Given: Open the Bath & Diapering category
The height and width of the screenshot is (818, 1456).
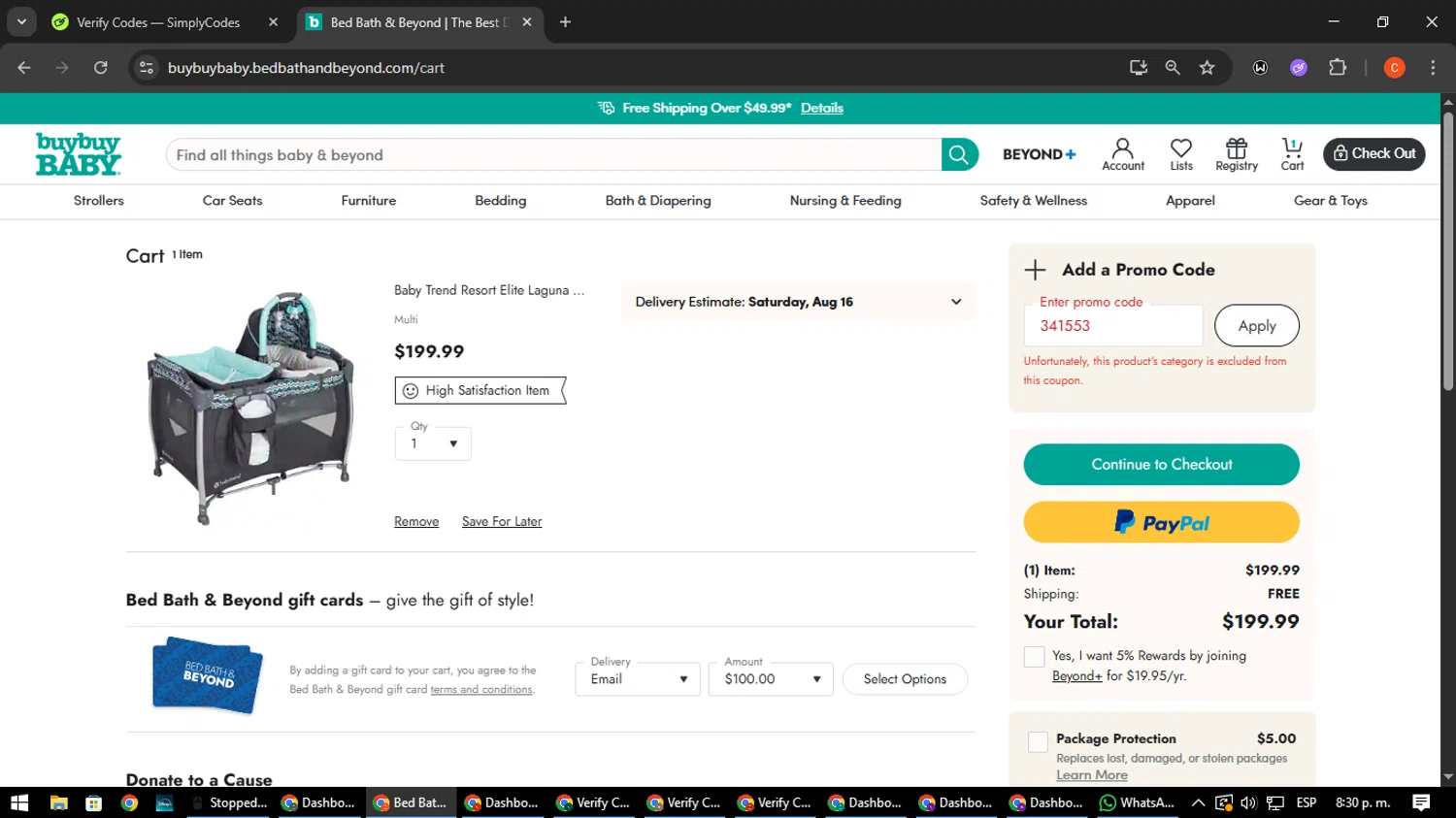Looking at the screenshot, I should [x=658, y=201].
